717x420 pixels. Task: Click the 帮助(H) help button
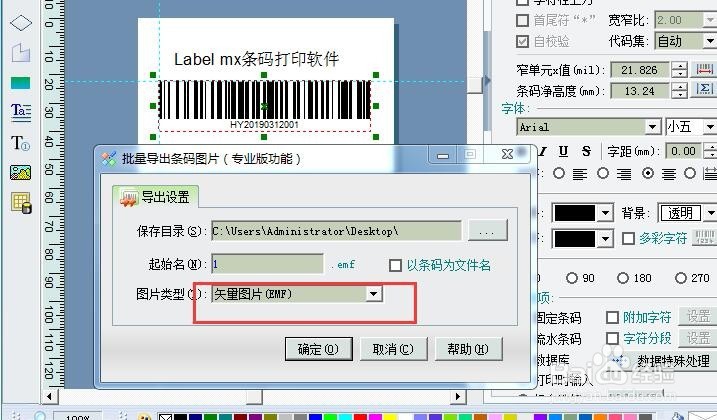[x=468, y=350]
